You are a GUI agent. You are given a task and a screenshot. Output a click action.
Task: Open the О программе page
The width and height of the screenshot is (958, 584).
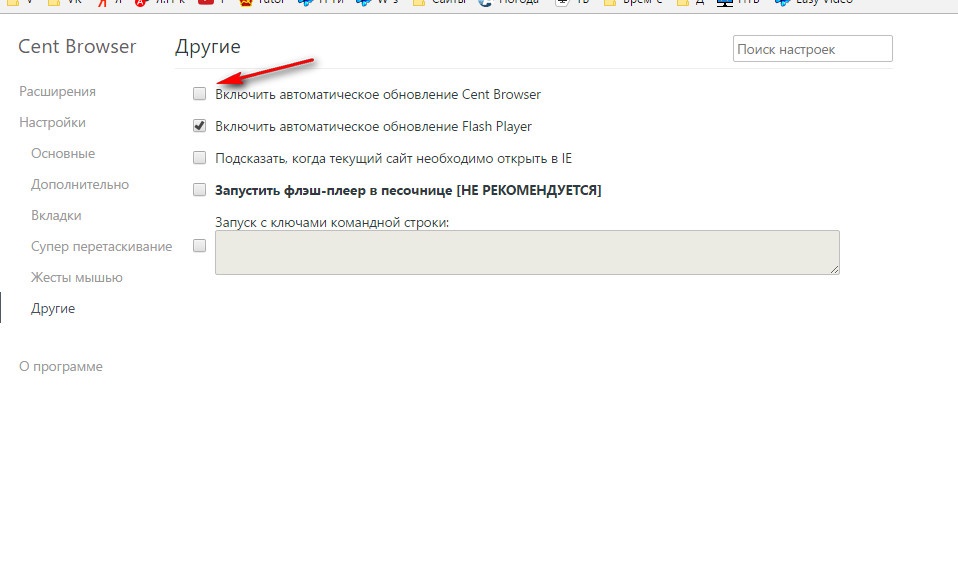tap(61, 366)
